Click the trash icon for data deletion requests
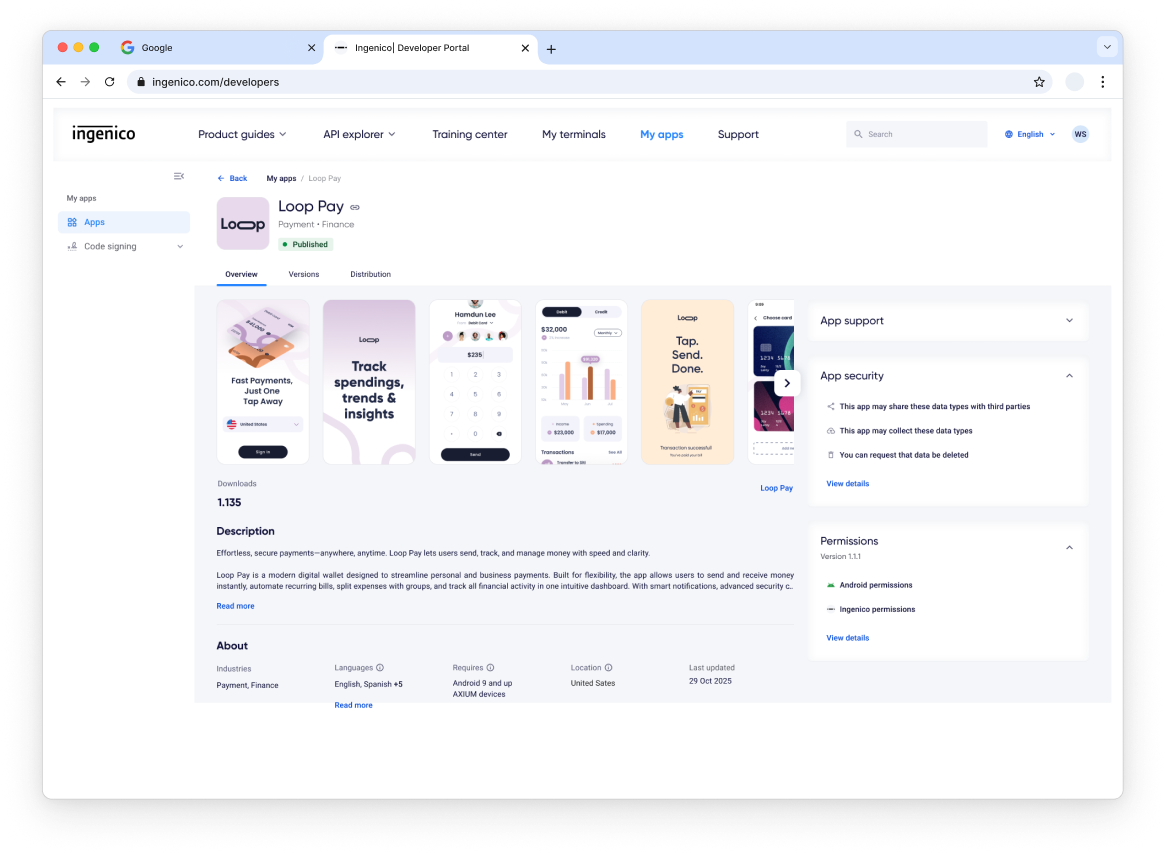The height and width of the screenshot is (854, 1166). (830, 454)
